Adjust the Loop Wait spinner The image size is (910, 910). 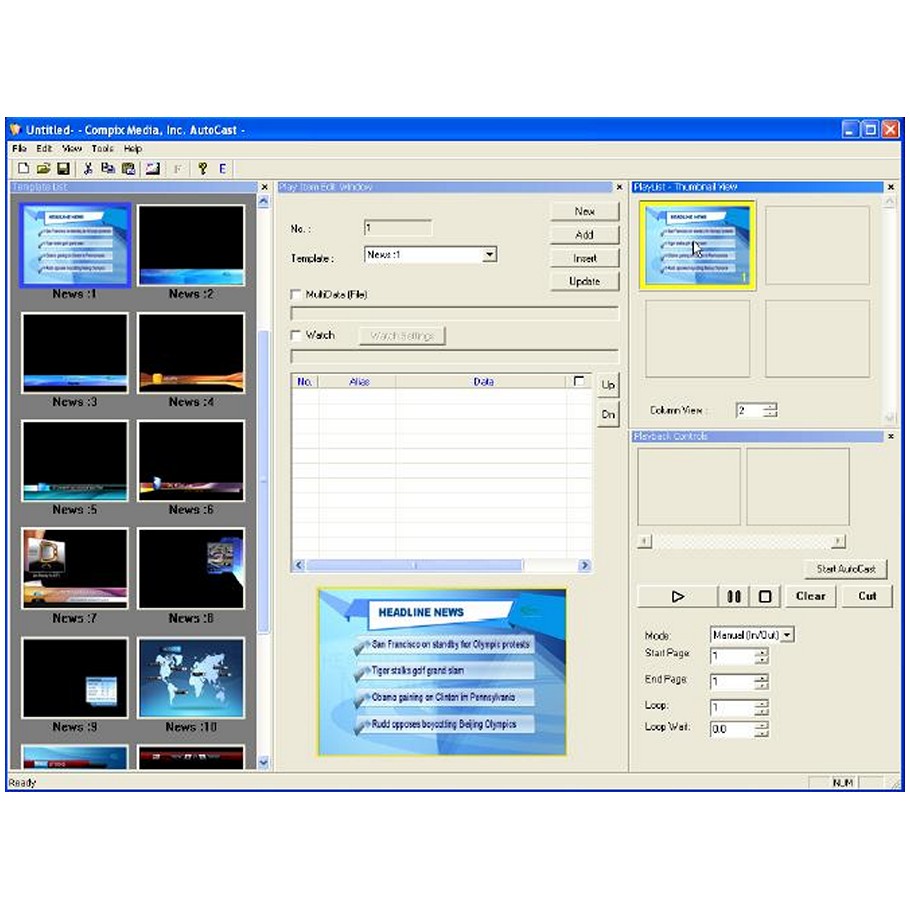[761, 729]
